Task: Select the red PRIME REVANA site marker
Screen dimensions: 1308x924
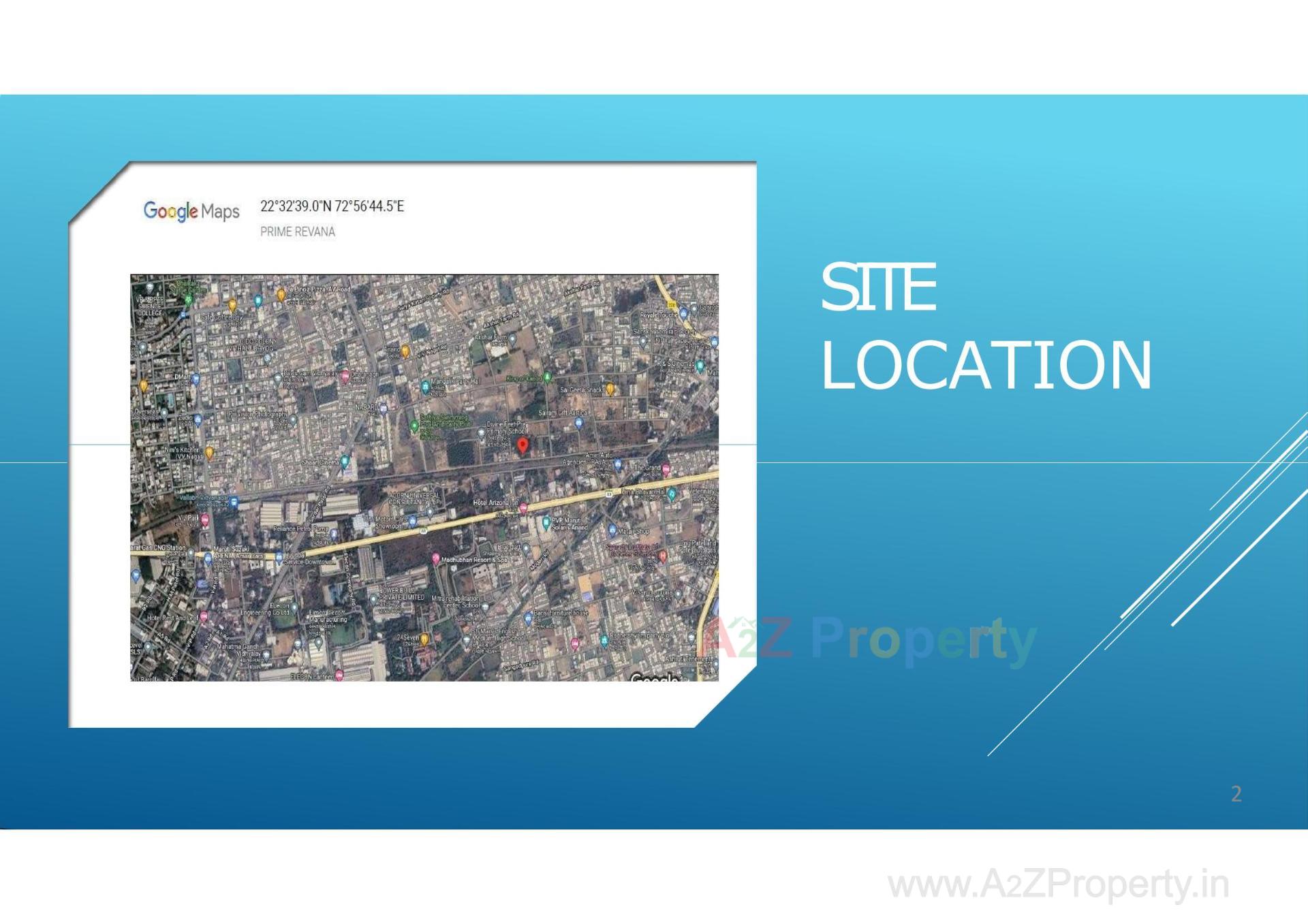Action: point(522,445)
